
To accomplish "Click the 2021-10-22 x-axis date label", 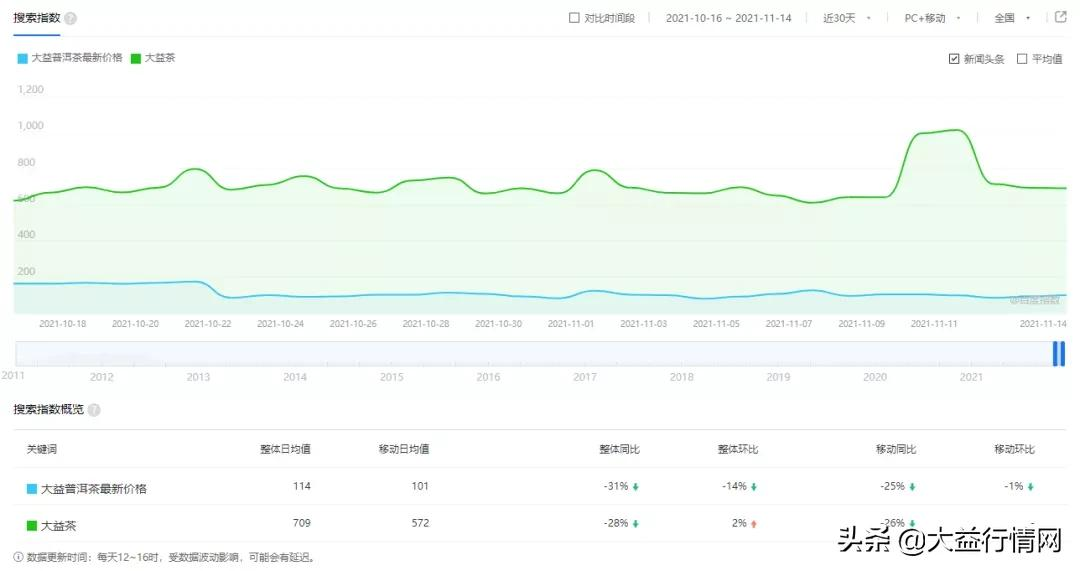I will click(x=208, y=324).
